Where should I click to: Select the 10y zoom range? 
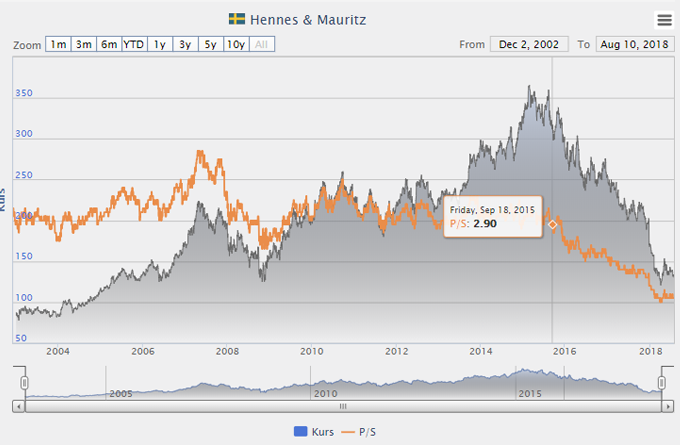[x=236, y=44]
